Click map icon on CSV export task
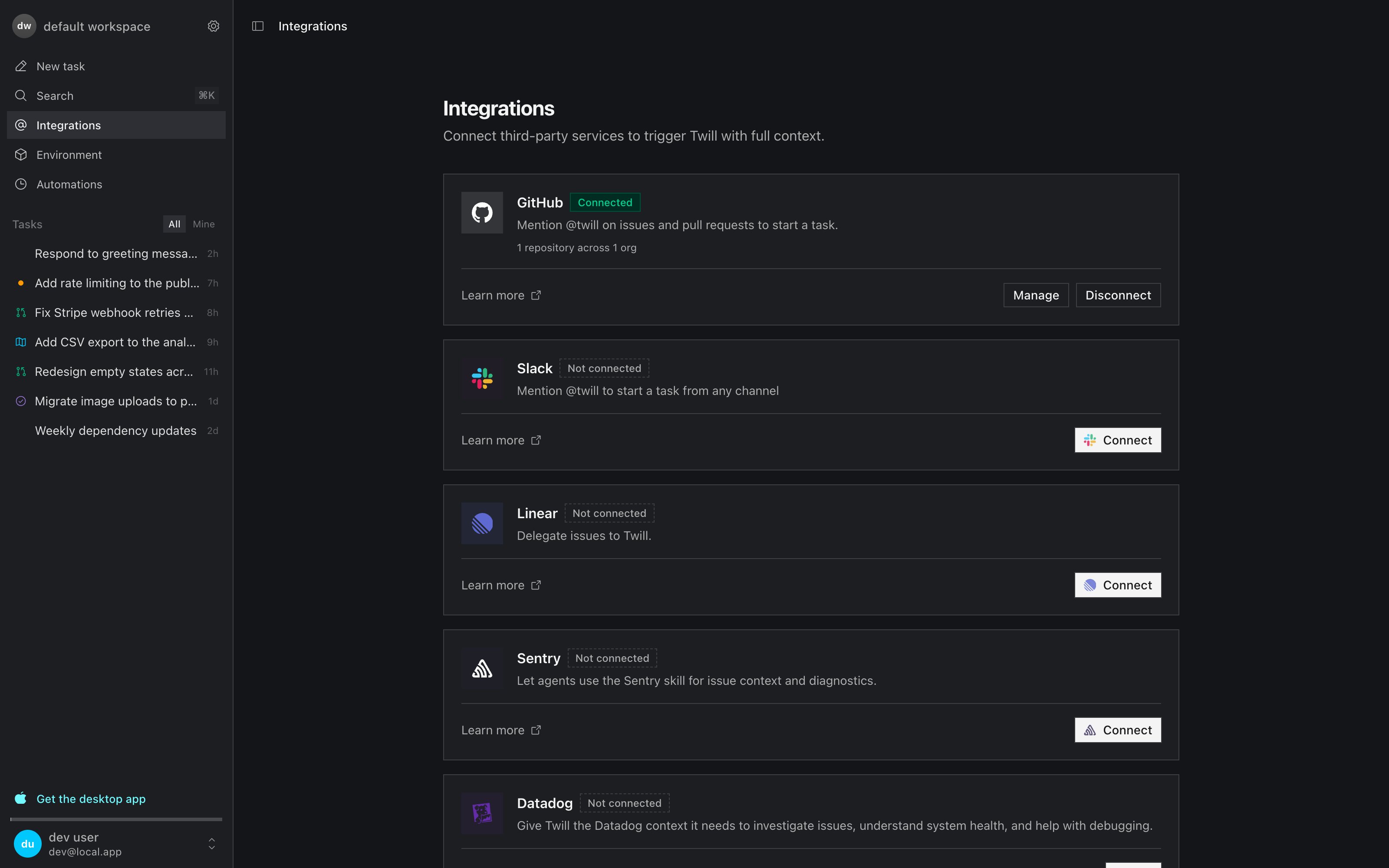Viewport: 1389px width, 868px height. 21,342
